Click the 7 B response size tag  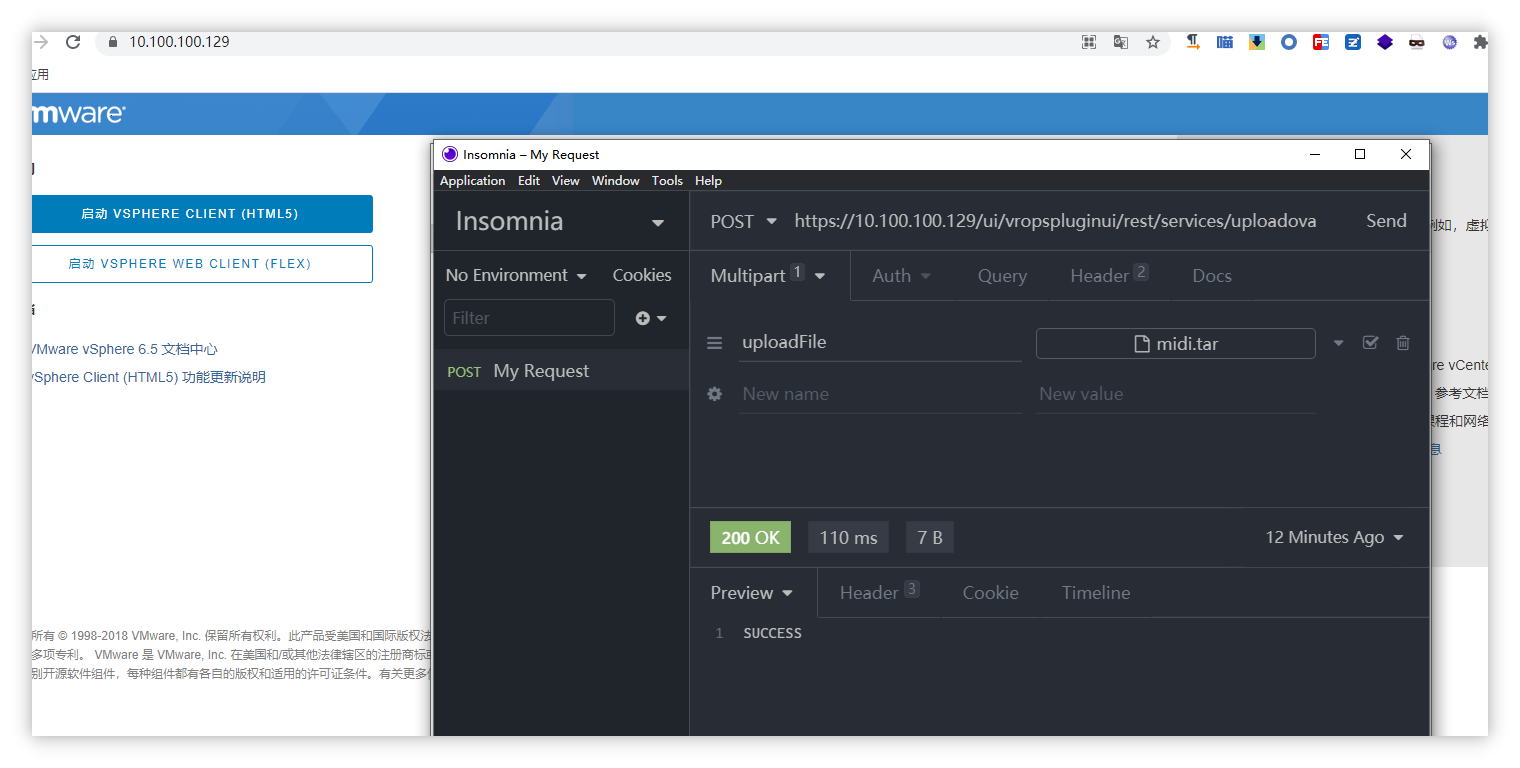coord(930,537)
